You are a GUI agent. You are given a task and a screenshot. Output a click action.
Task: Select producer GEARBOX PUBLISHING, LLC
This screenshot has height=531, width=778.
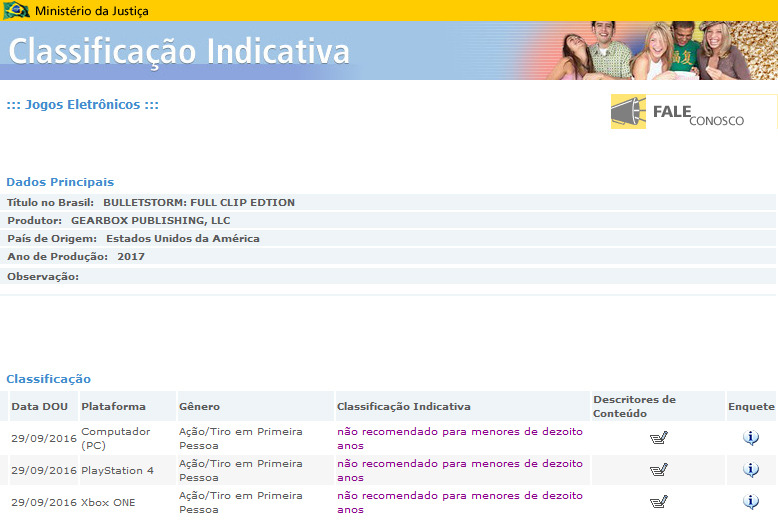[150, 220]
